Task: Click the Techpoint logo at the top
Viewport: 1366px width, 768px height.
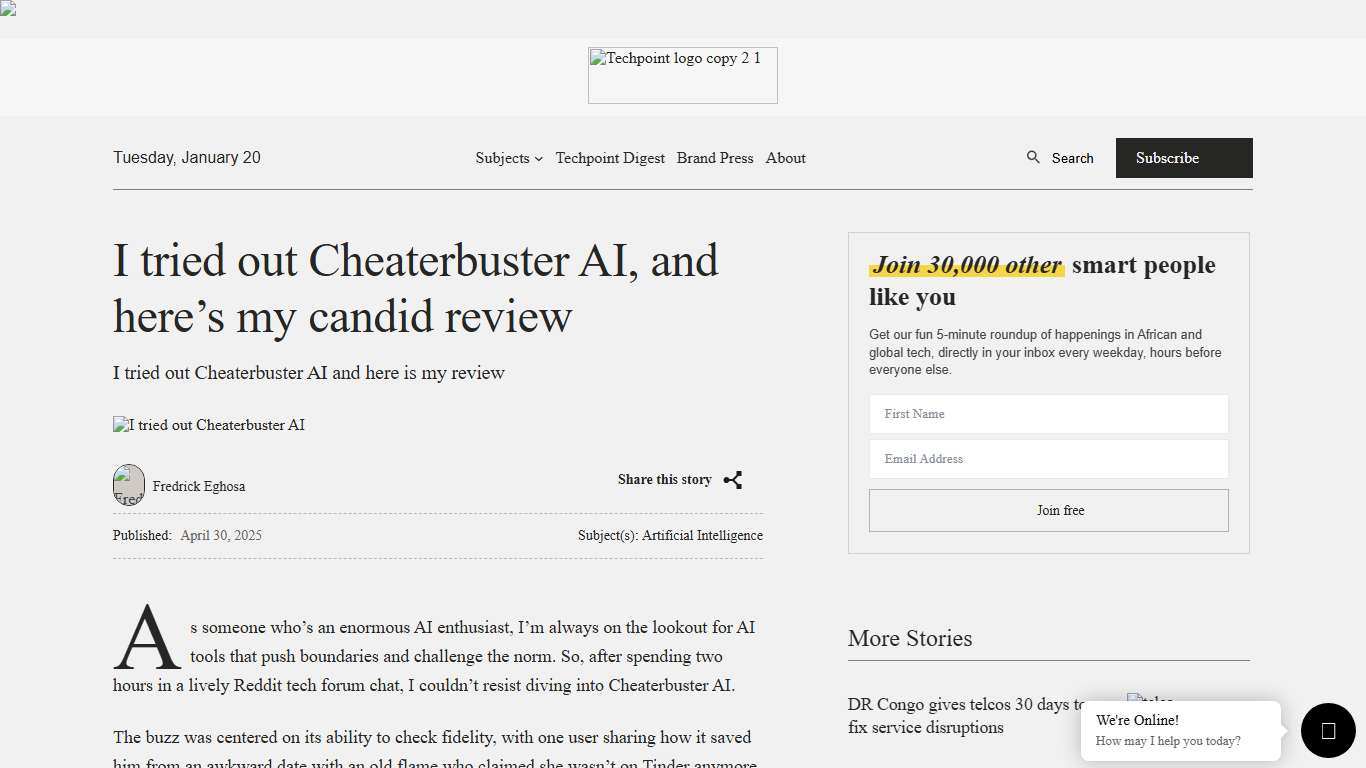Action: click(682, 75)
